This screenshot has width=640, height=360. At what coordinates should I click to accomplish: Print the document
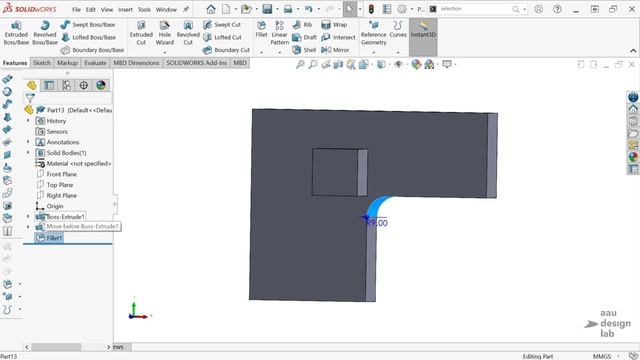[288, 9]
